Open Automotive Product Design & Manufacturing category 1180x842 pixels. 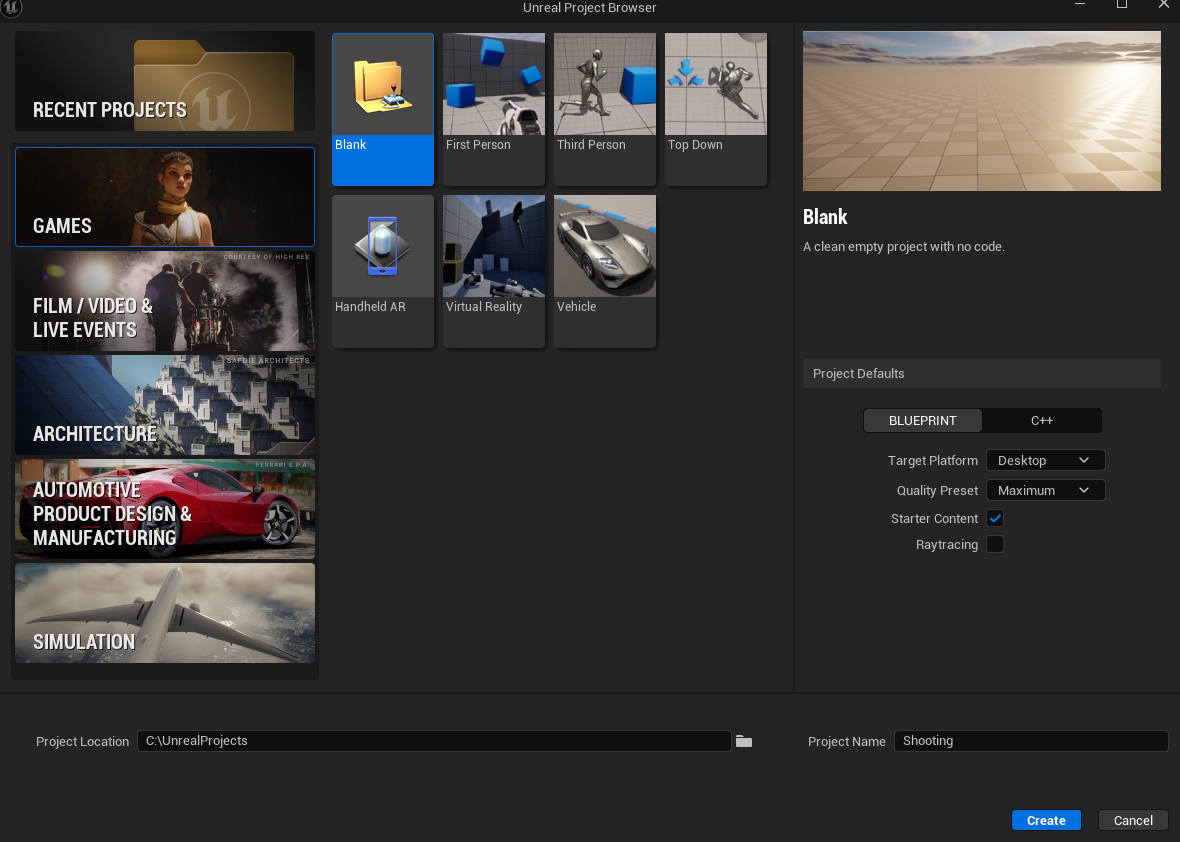click(x=165, y=509)
